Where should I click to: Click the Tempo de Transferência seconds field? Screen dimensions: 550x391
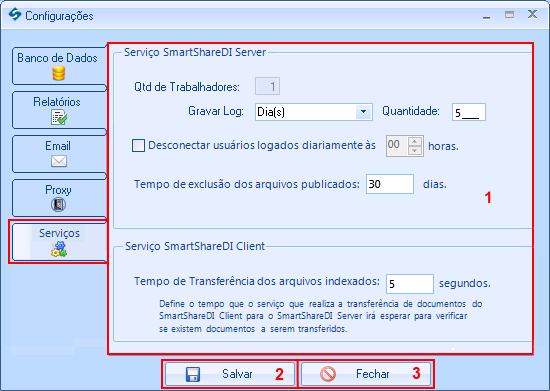click(x=410, y=284)
